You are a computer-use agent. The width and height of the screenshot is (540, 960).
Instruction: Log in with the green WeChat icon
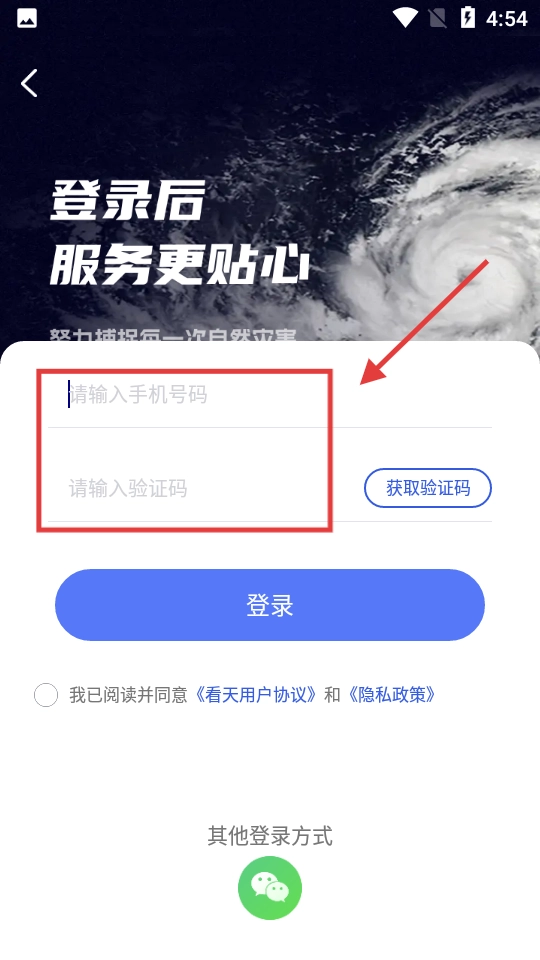270,888
